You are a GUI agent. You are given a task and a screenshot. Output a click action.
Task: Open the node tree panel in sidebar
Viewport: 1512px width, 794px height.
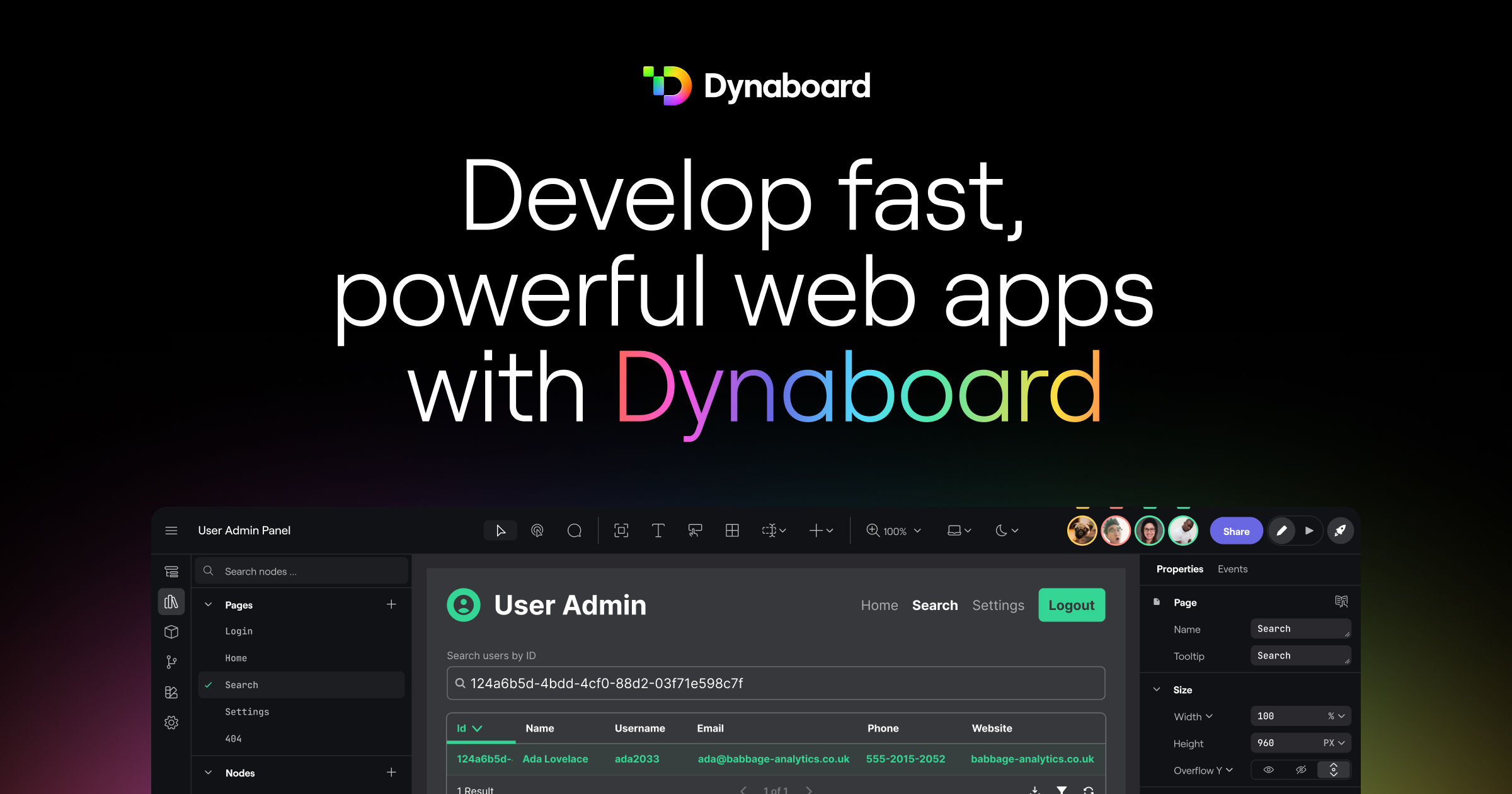click(171, 571)
